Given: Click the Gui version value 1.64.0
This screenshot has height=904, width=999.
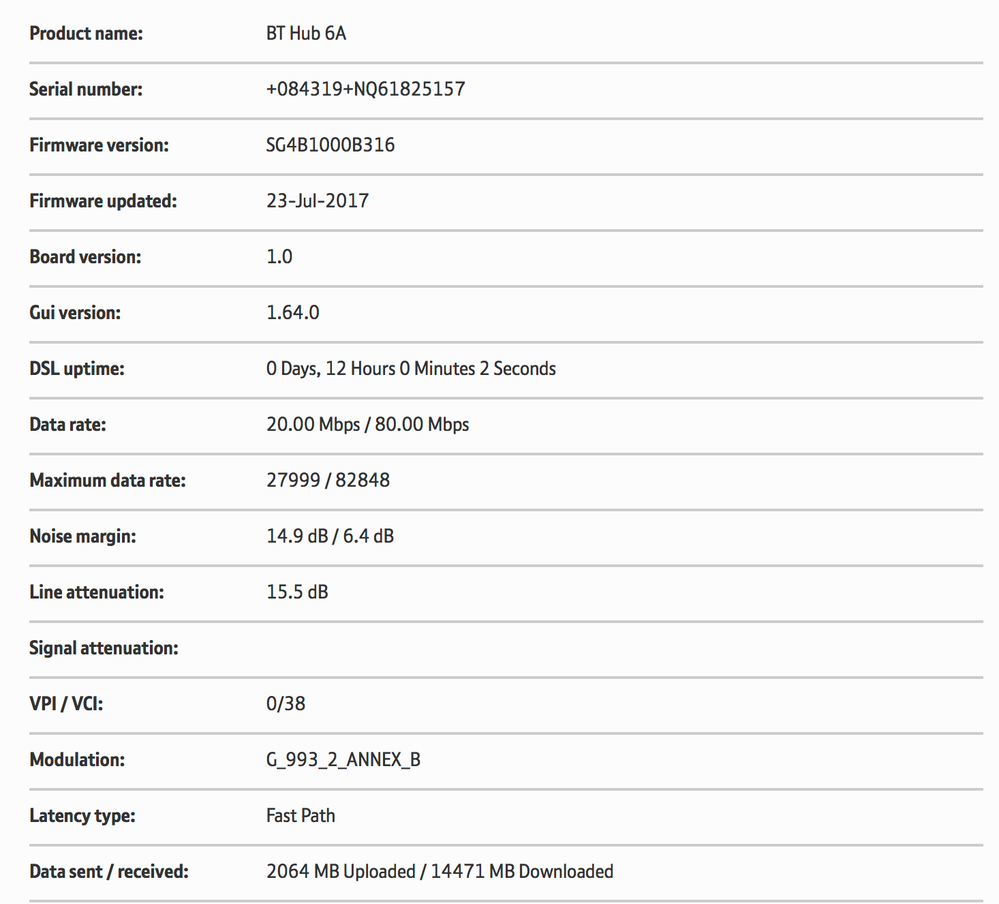Looking at the screenshot, I should click(x=292, y=313).
